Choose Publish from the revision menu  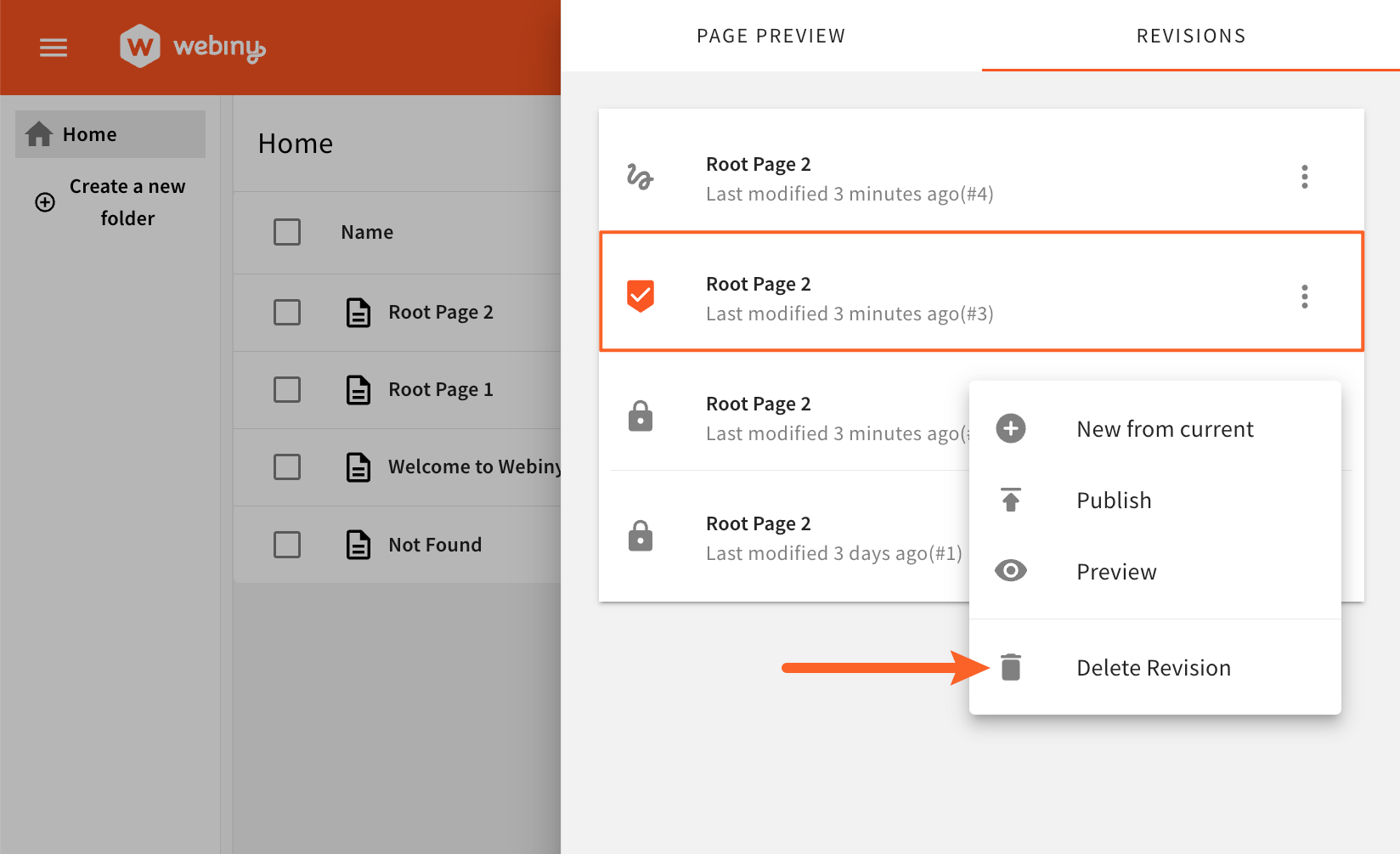1114,501
